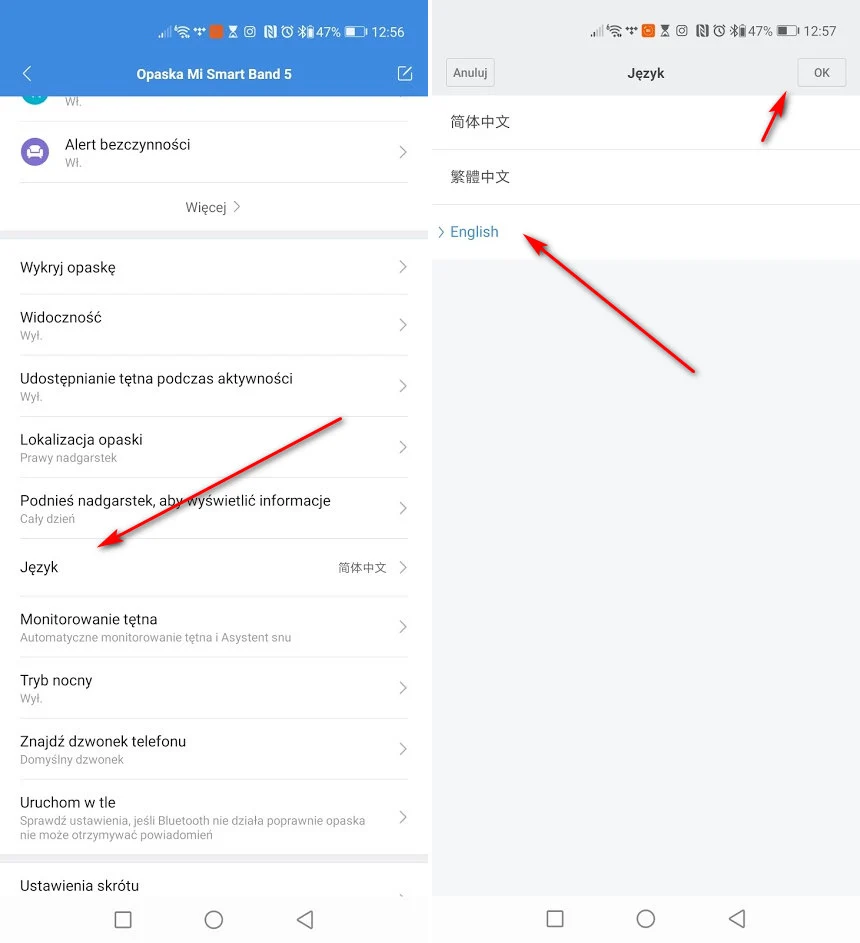The width and height of the screenshot is (860, 943).
Task: Select 繁體中文 language option
Action: (645, 177)
